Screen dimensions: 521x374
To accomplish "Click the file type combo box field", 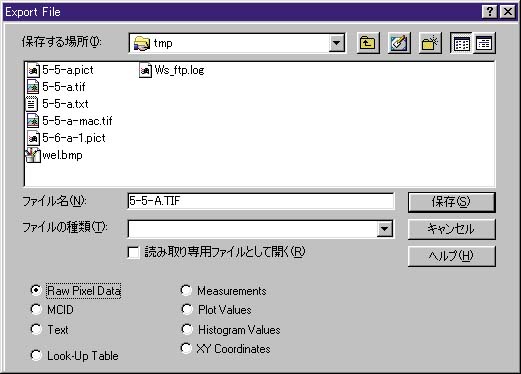I will [261, 229].
